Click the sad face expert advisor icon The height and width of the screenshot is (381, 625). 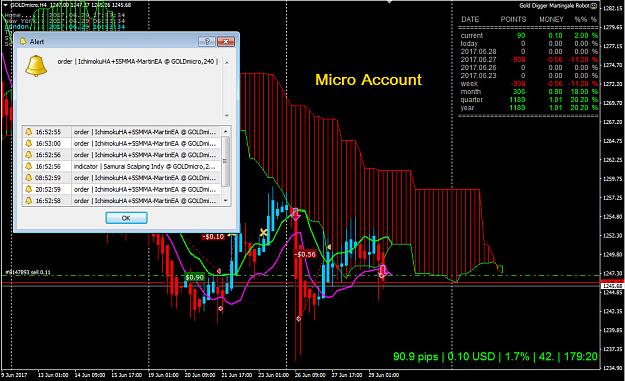tap(594, 6)
